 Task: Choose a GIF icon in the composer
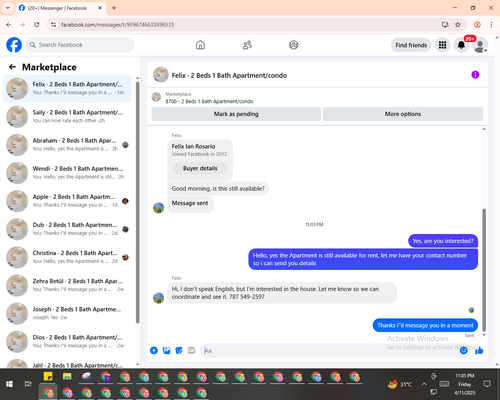coord(191,350)
